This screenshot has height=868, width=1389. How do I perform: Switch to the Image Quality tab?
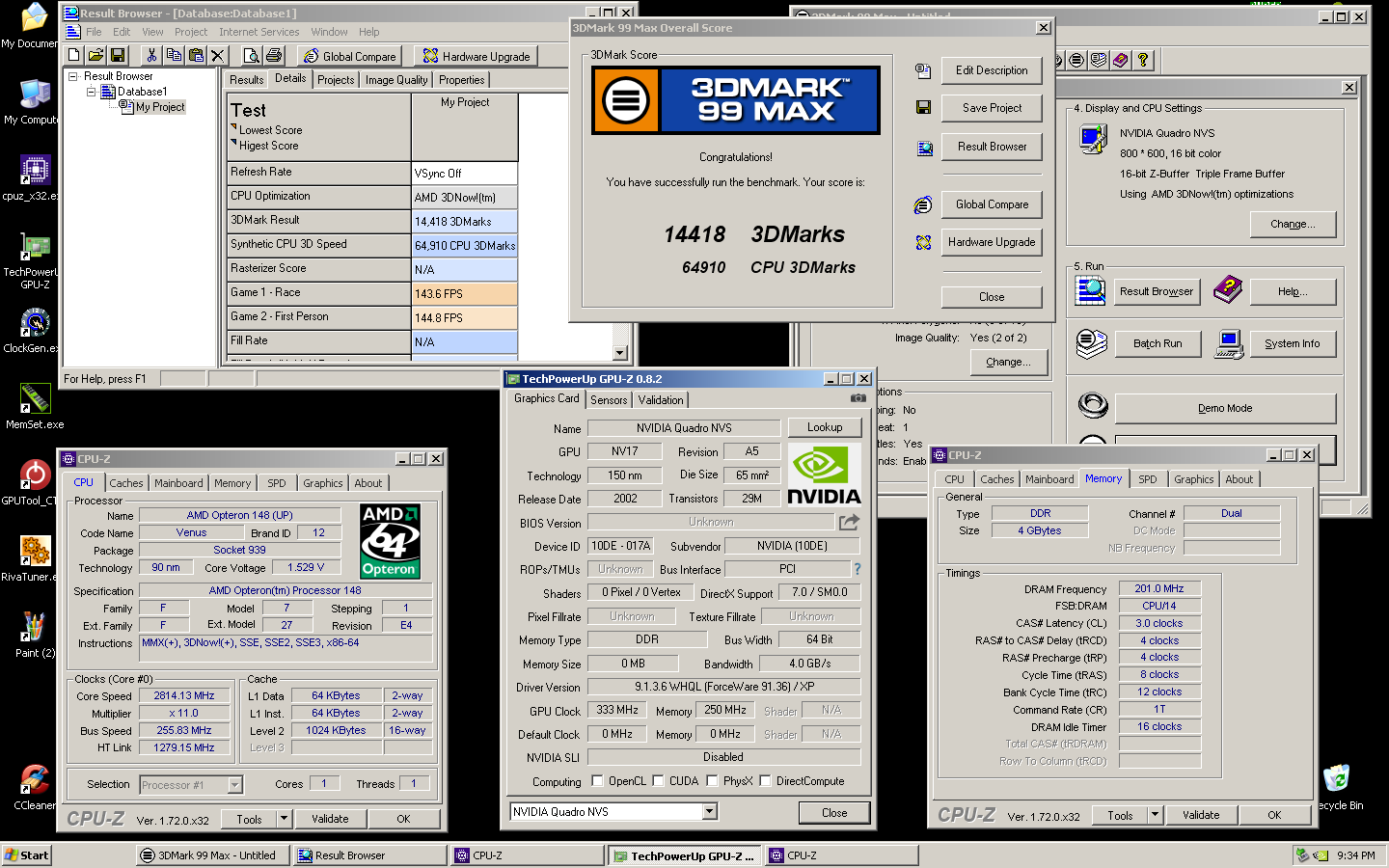(x=396, y=80)
